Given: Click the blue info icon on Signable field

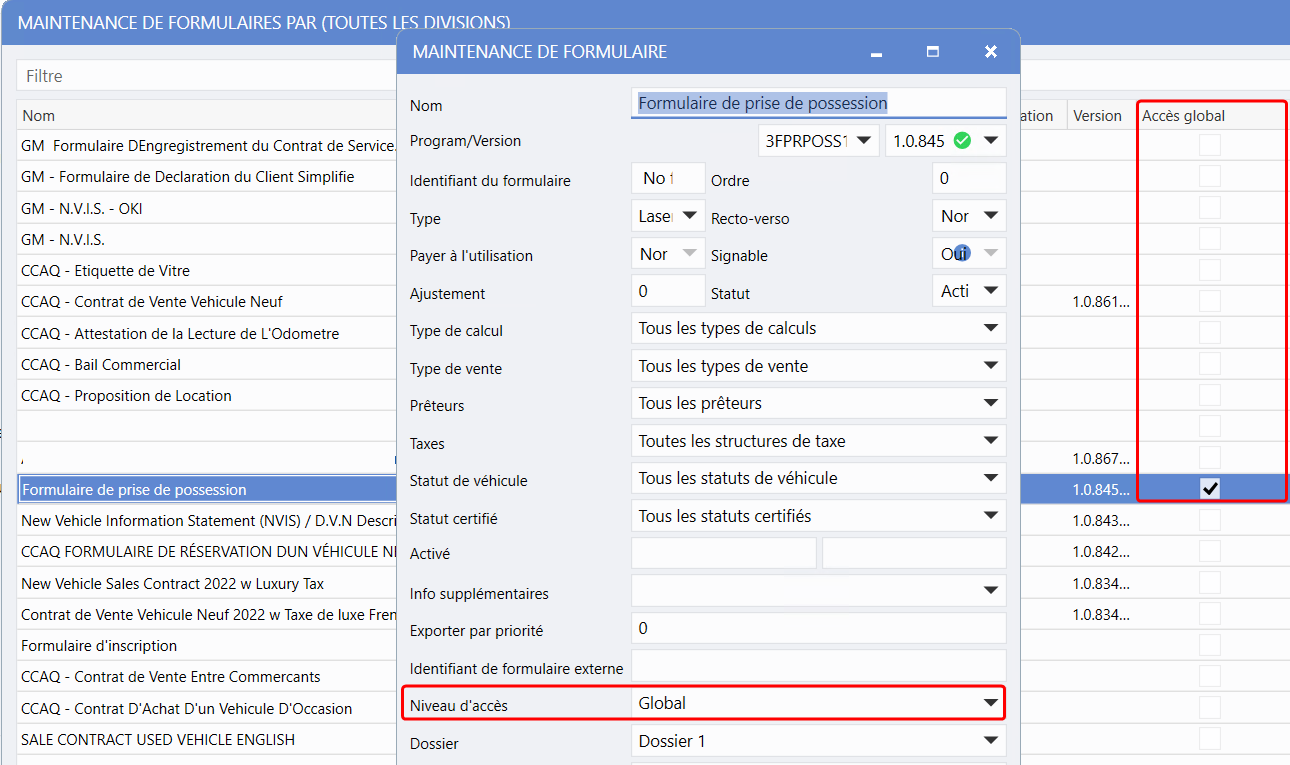Looking at the screenshot, I should coord(963,252).
